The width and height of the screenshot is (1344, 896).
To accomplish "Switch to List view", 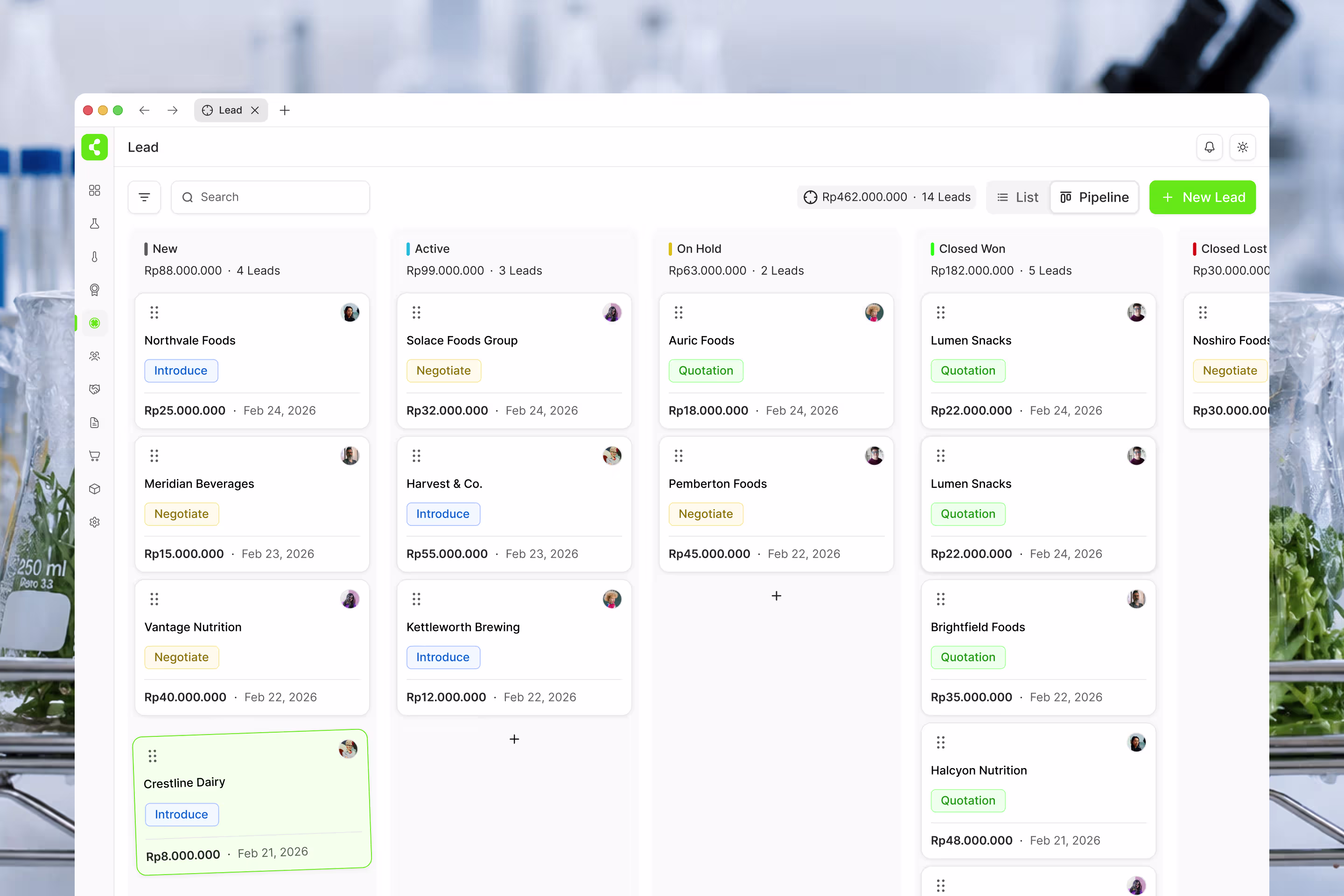I will coord(1018,197).
